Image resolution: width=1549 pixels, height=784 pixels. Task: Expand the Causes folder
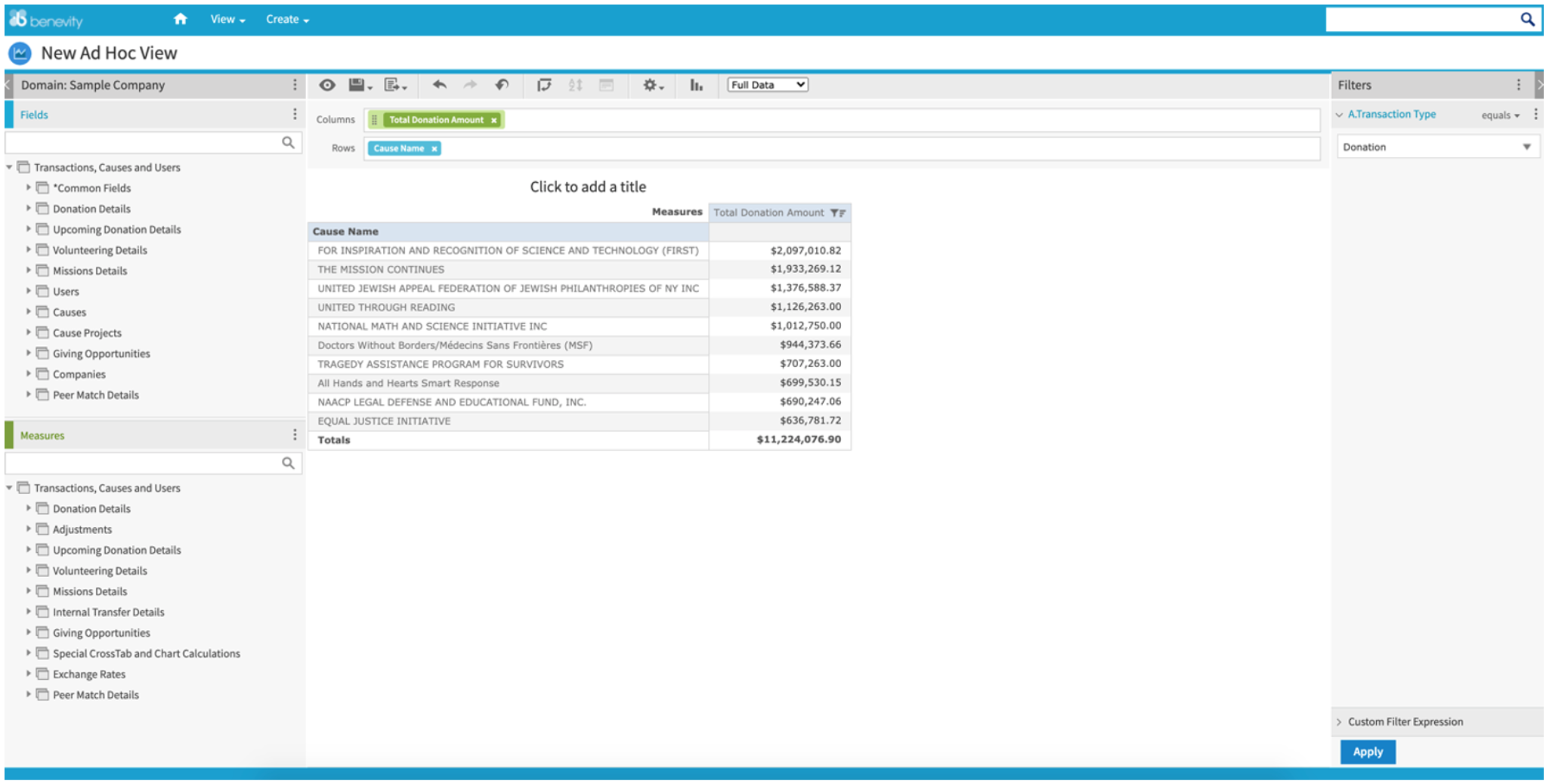(29, 311)
